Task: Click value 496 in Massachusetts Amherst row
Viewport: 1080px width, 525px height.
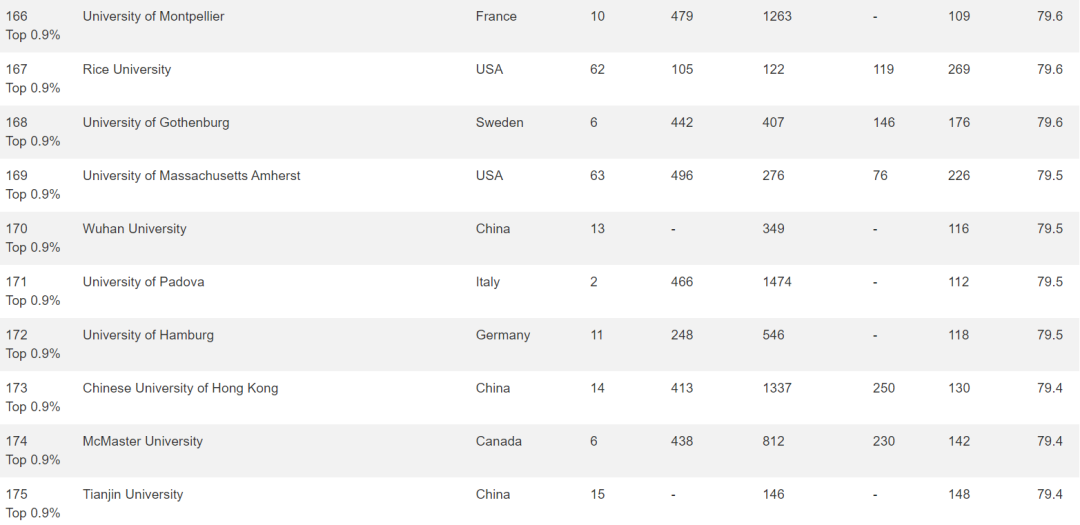Action: coord(682,176)
